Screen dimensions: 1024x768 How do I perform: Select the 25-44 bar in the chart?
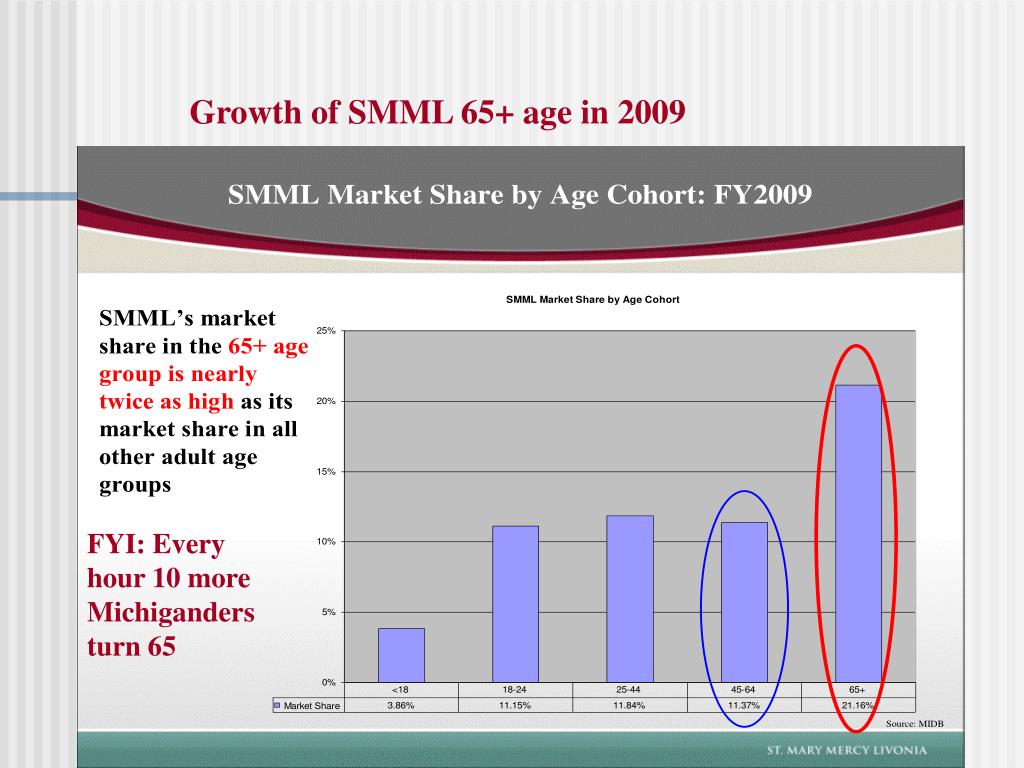point(630,599)
